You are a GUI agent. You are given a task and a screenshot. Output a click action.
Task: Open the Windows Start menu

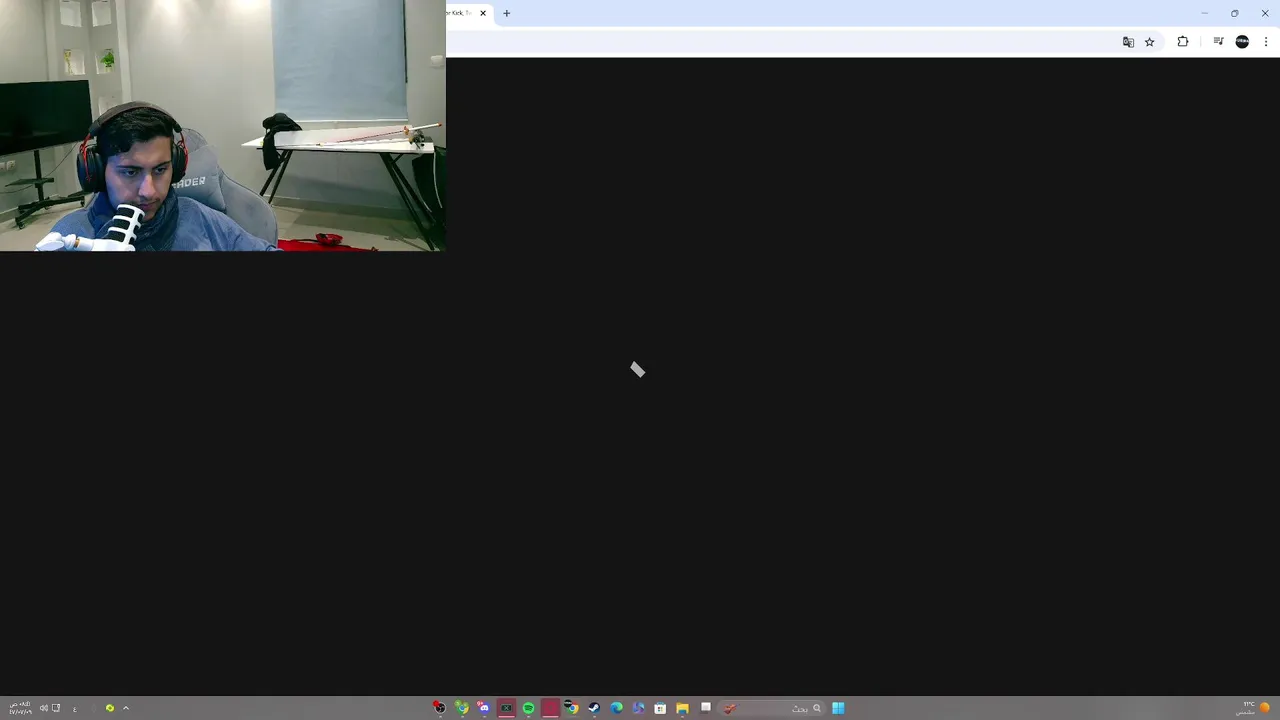(x=838, y=708)
